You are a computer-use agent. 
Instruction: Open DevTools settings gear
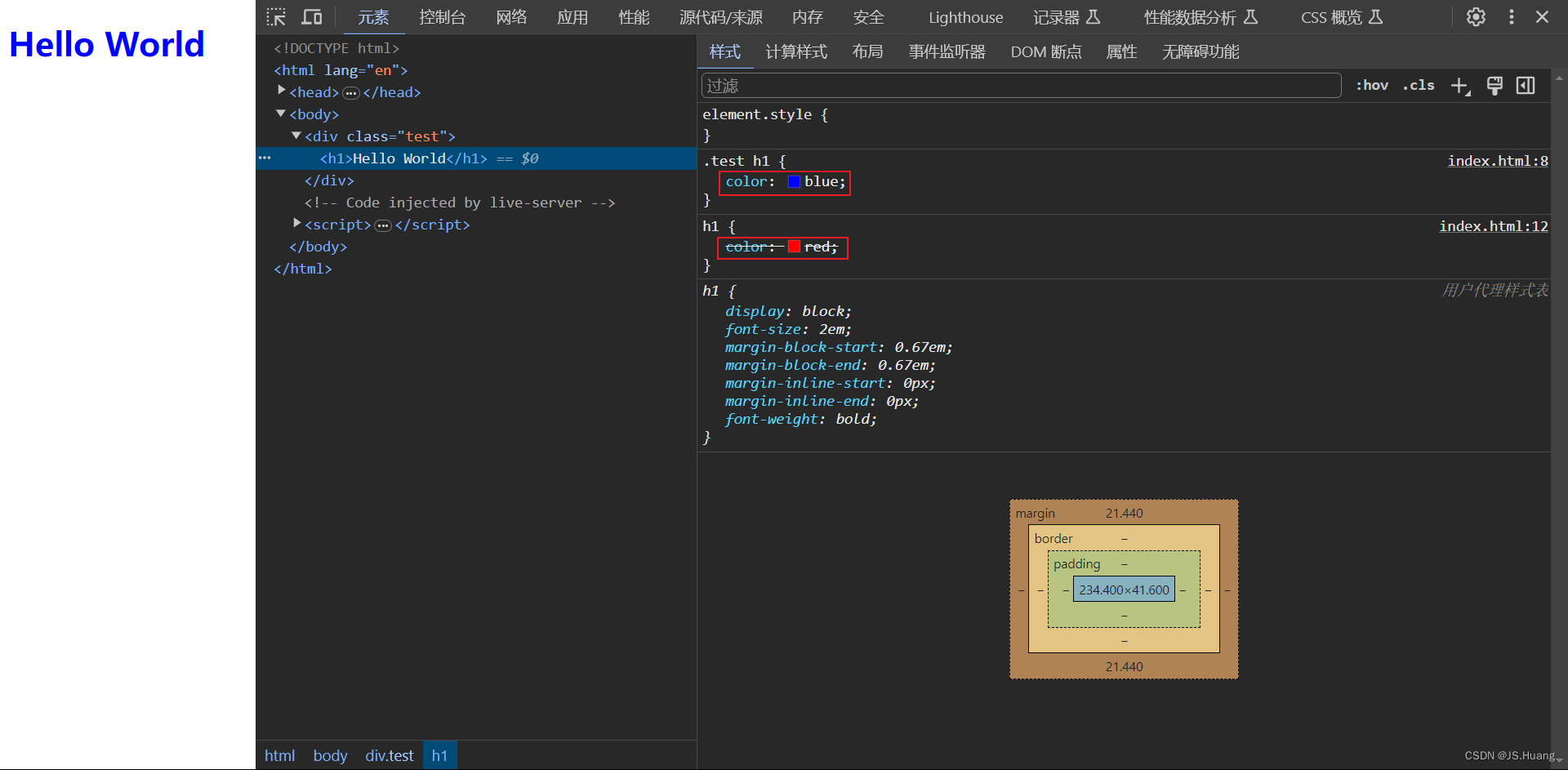pyautogui.click(x=1476, y=17)
